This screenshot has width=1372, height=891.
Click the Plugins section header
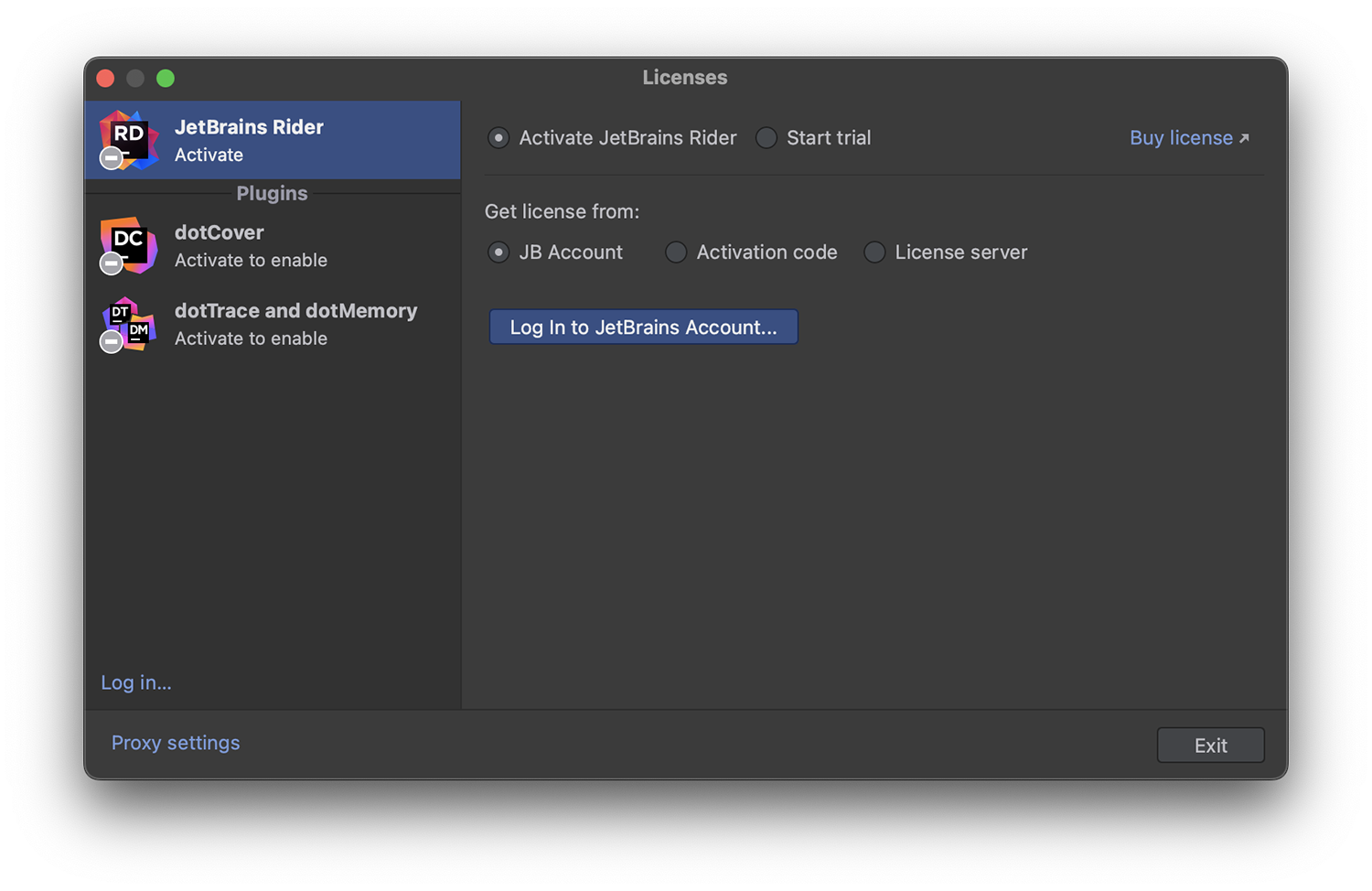point(272,193)
